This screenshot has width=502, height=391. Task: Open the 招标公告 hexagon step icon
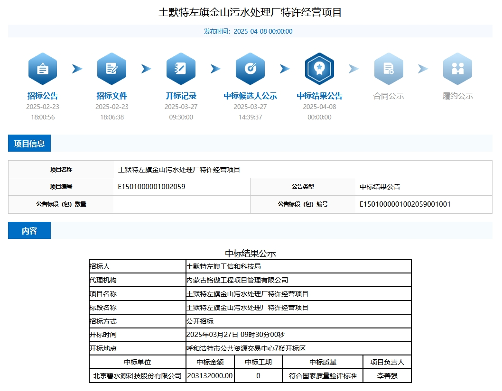[x=42, y=69]
